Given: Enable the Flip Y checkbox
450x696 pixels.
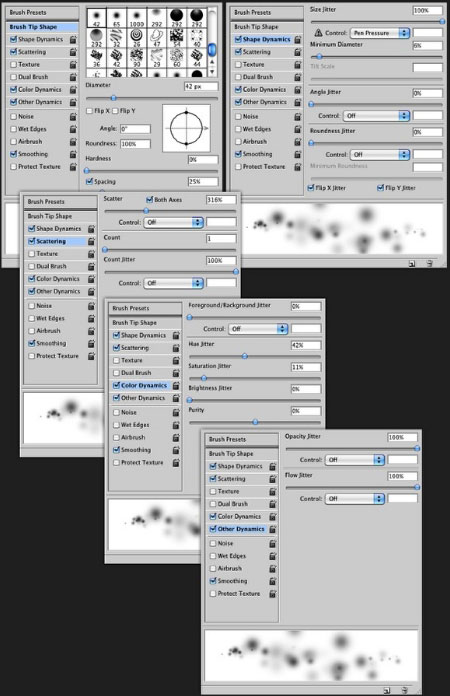Looking at the screenshot, I should [x=115, y=111].
